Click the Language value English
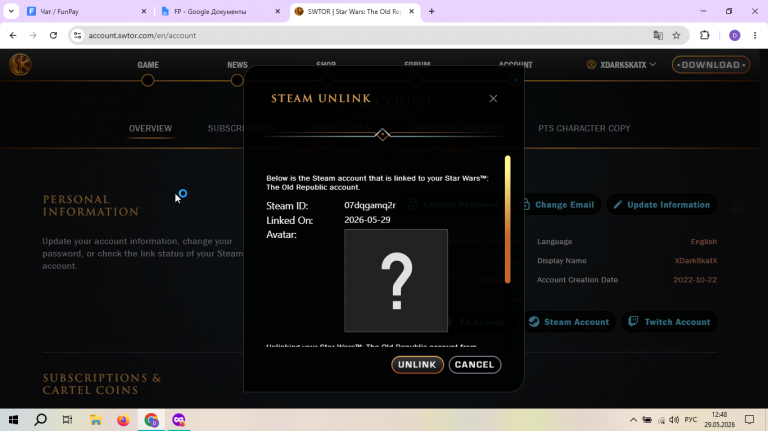The width and height of the screenshot is (768, 431). (703, 241)
